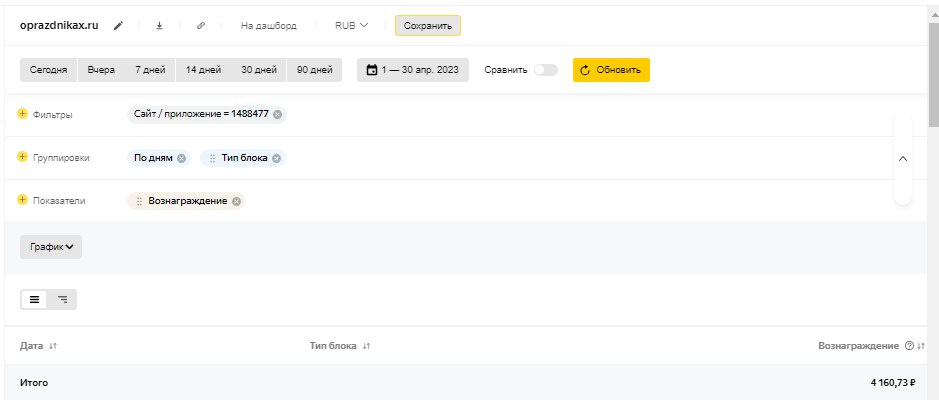
Task: Sort by Вознаграждение column arrows
Action: click(921, 346)
